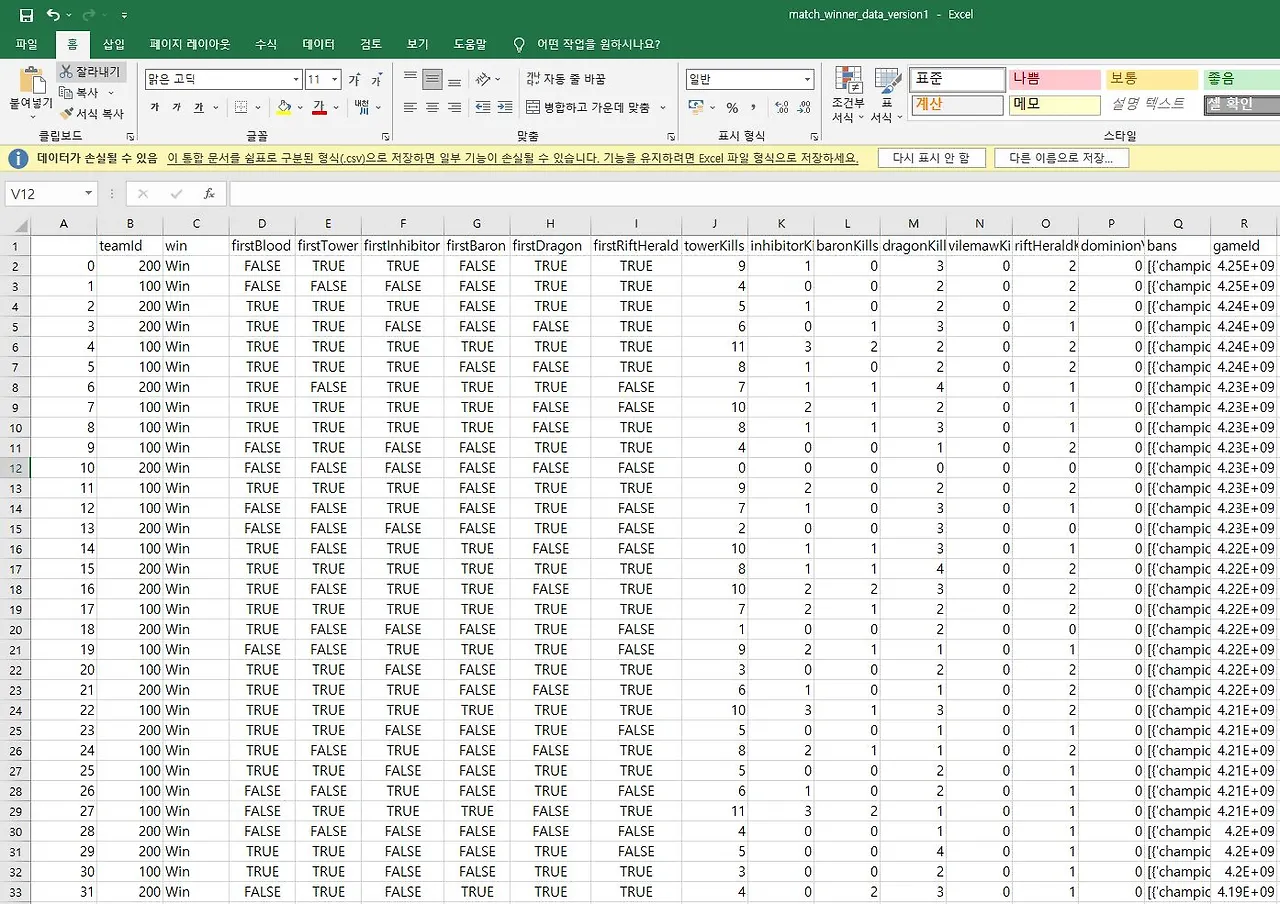1280x904 pixels.
Task: Toggle middle vertical alignment
Action: coord(432,79)
